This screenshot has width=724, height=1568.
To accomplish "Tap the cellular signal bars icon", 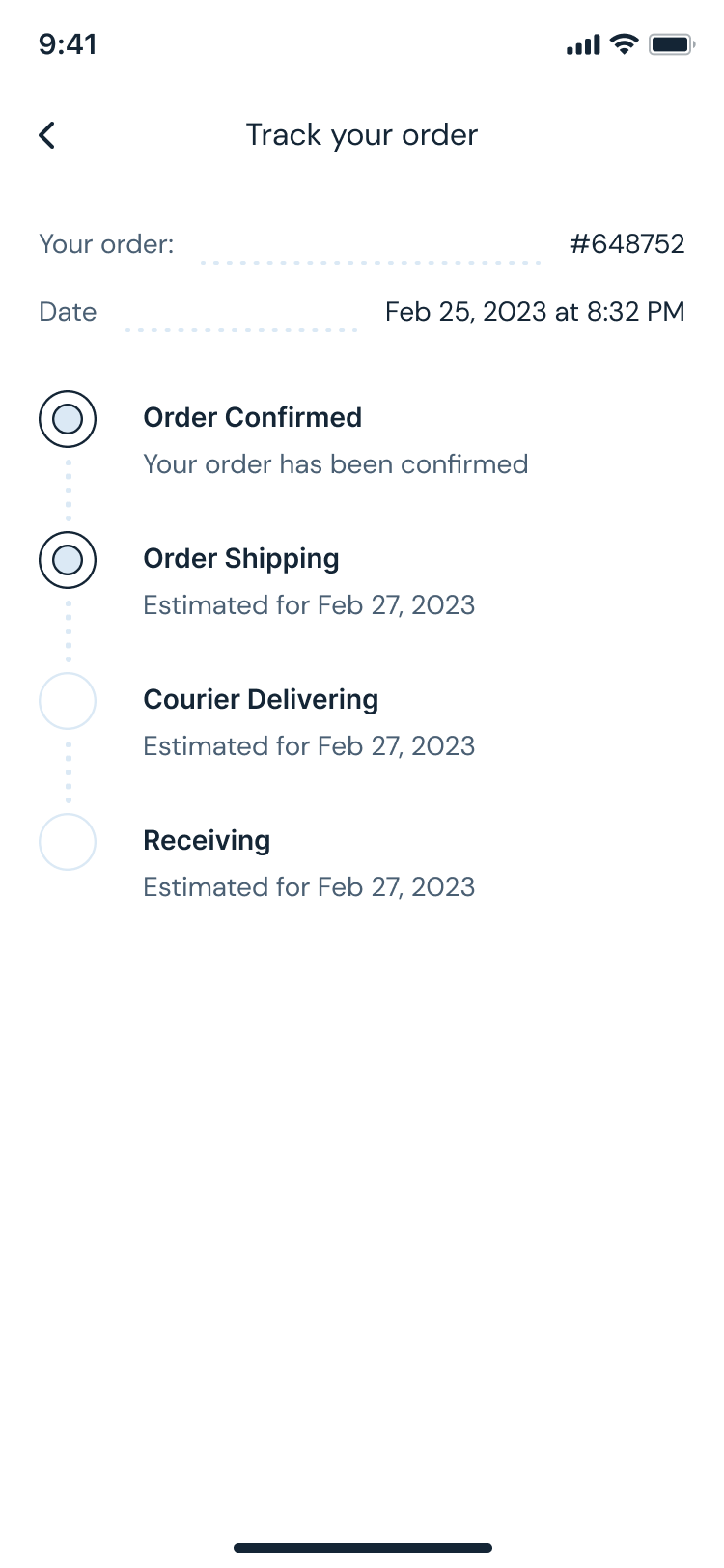I will coord(583,44).
